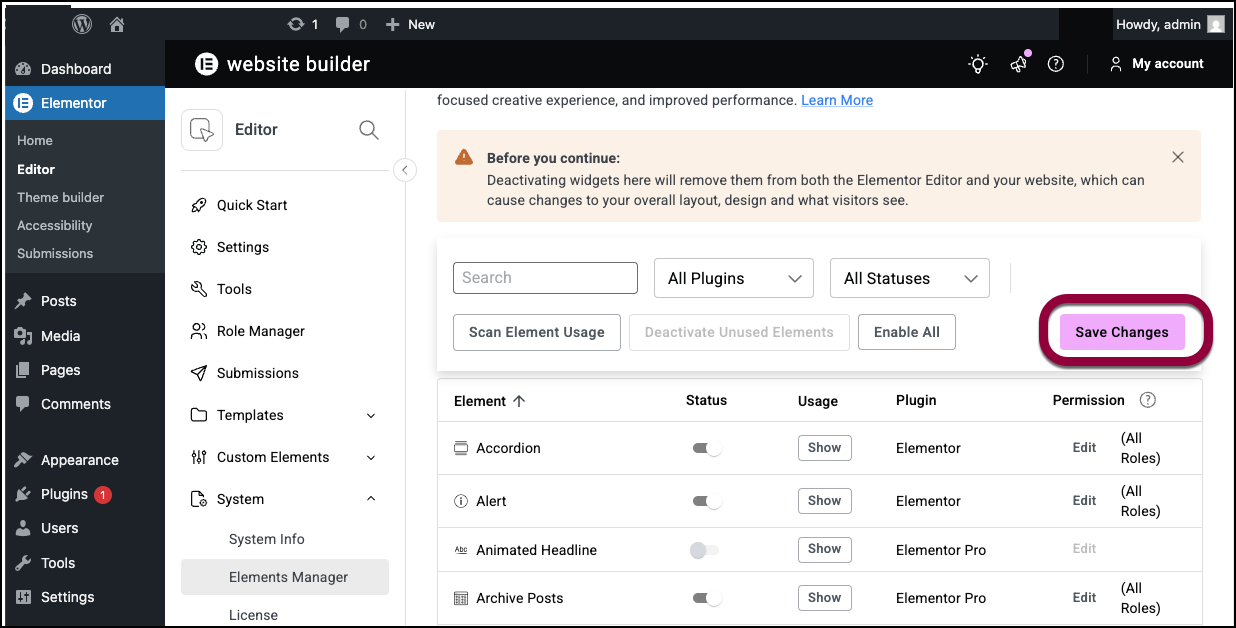Toggle the Accordion element status
1236x628 pixels.
pyautogui.click(x=706, y=448)
